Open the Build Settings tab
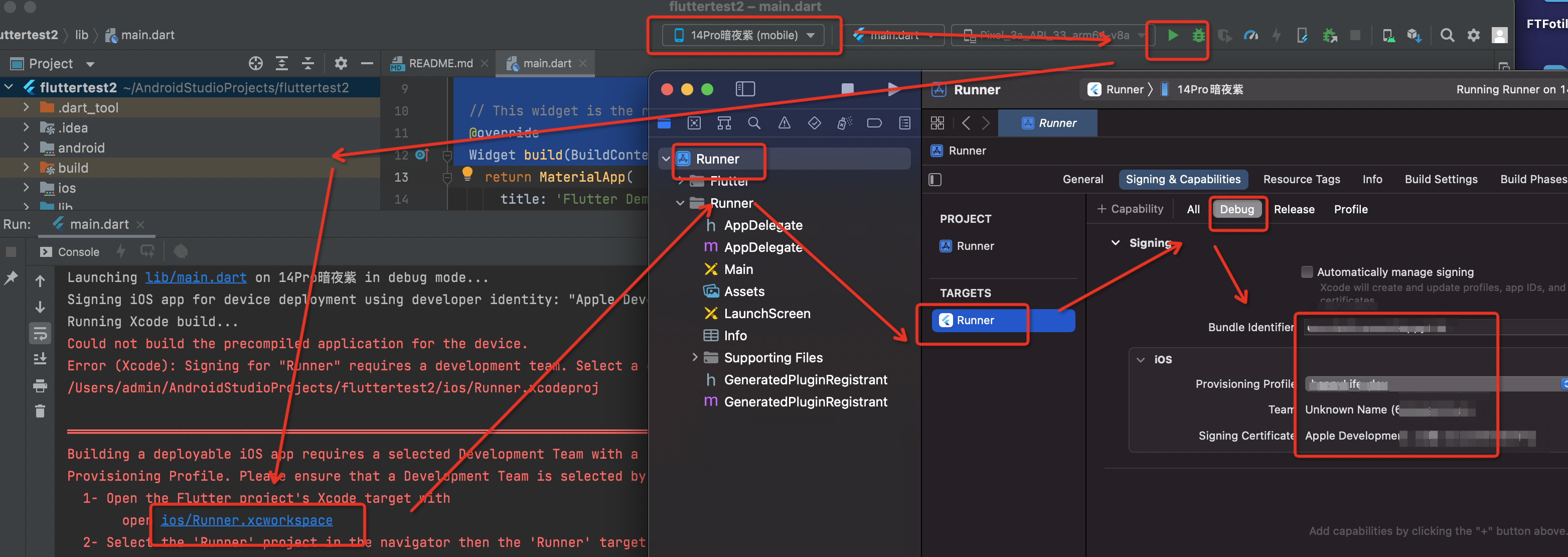 (x=1441, y=179)
